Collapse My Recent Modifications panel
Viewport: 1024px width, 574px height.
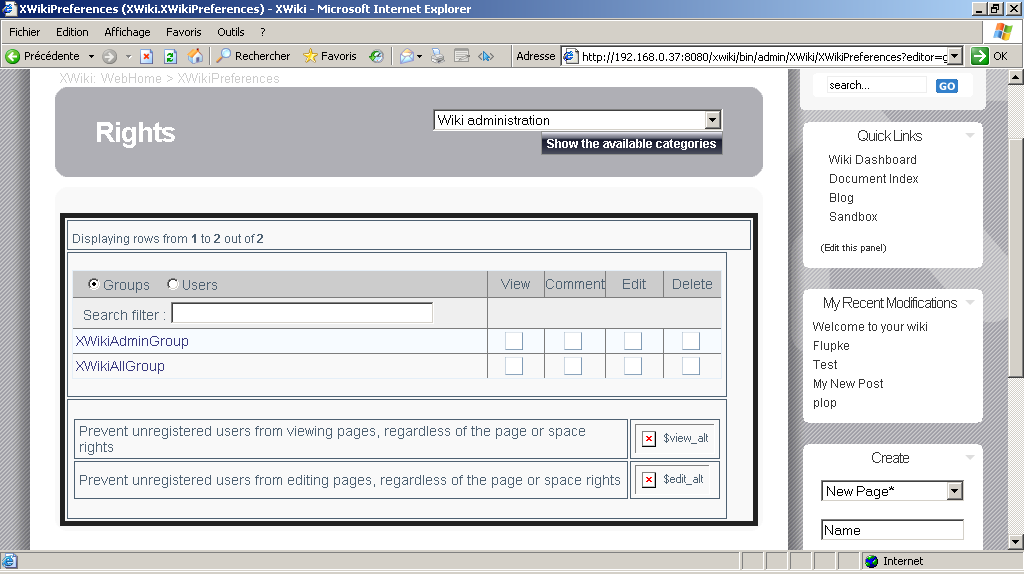970,302
